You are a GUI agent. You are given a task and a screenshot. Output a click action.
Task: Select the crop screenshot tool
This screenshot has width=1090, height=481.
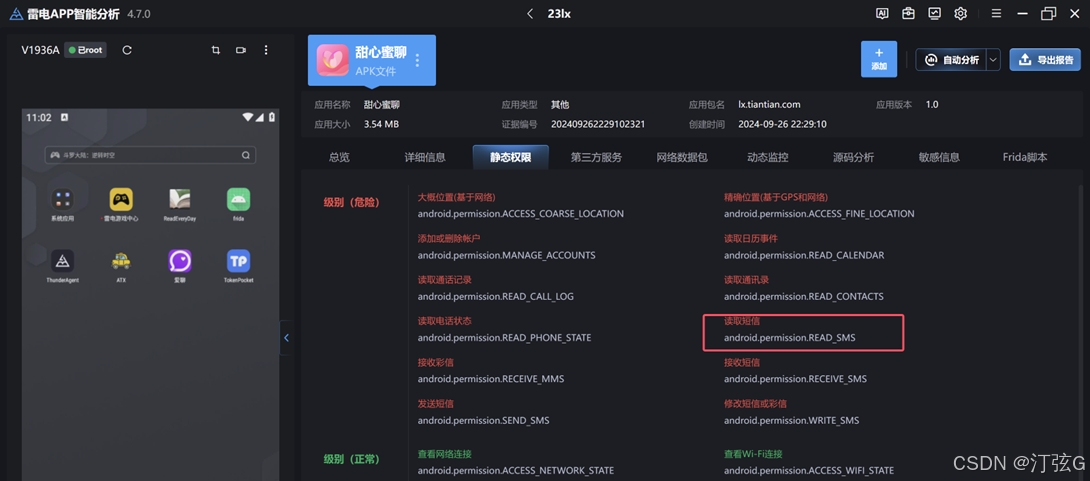(x=215, y=50)
